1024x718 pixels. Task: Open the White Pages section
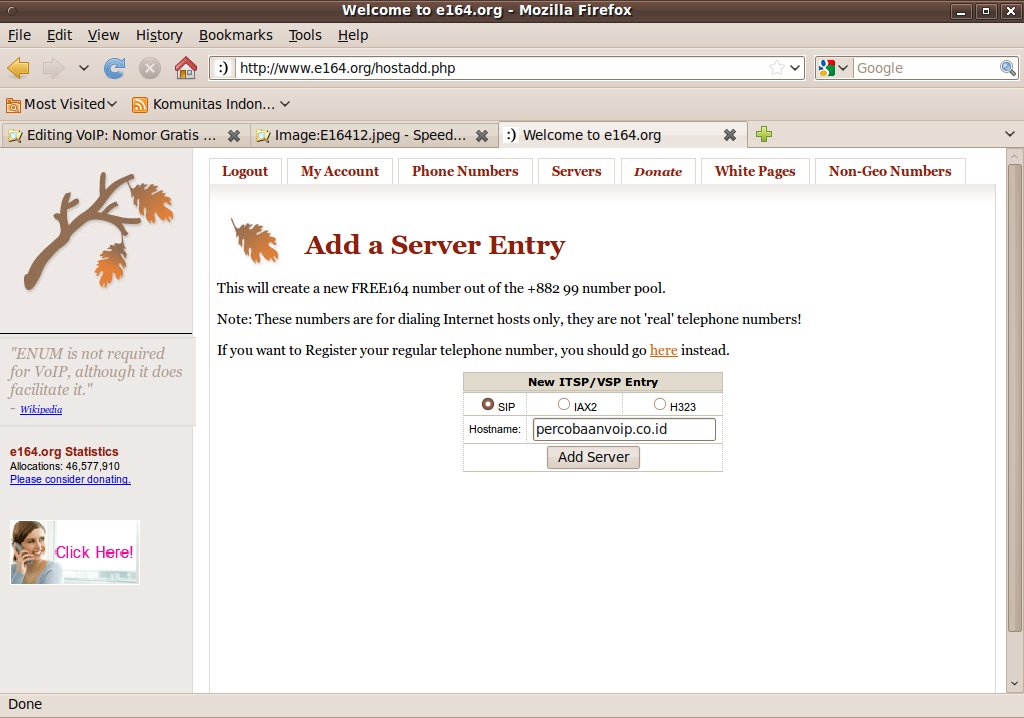coord(755,171)
